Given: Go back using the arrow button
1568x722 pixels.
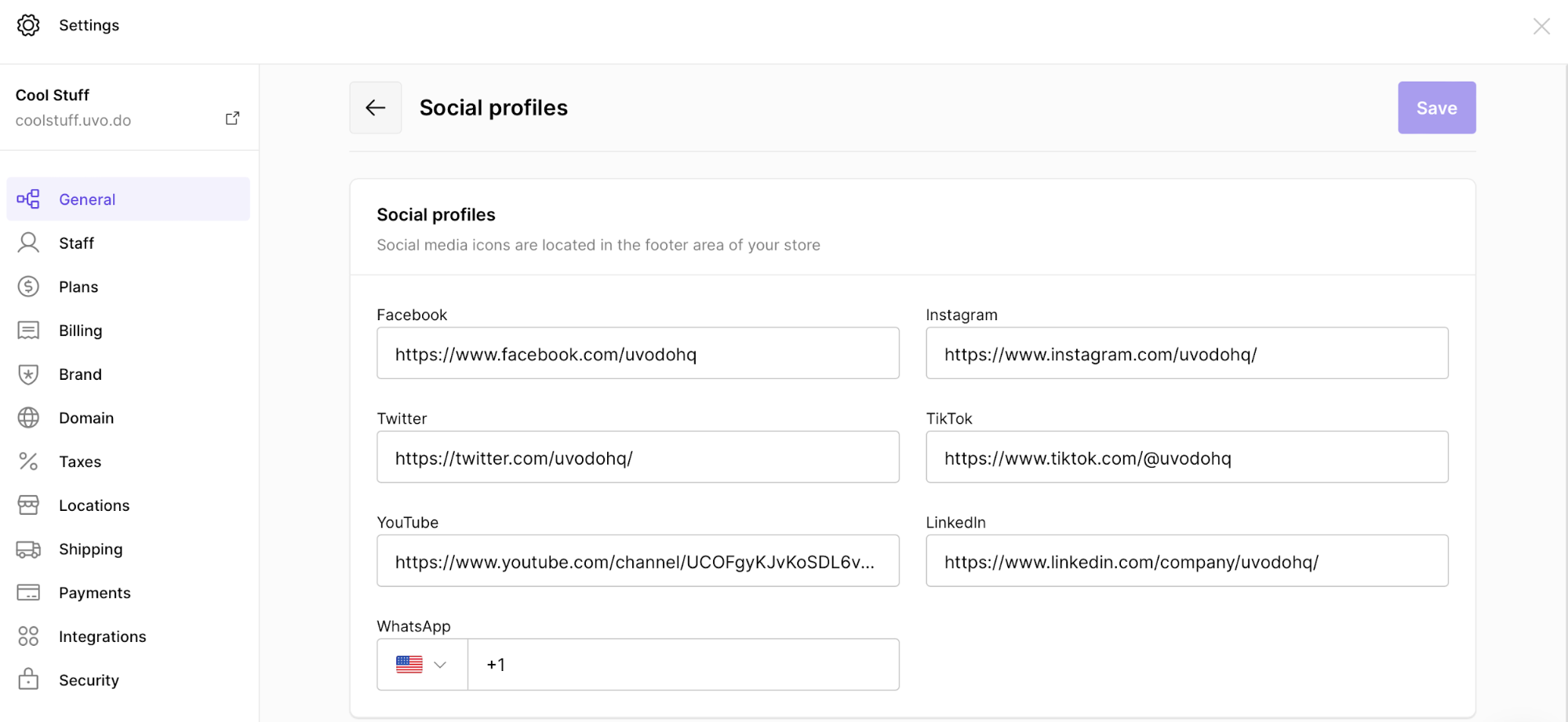Looking at the screenshot, I should (375, 108).
